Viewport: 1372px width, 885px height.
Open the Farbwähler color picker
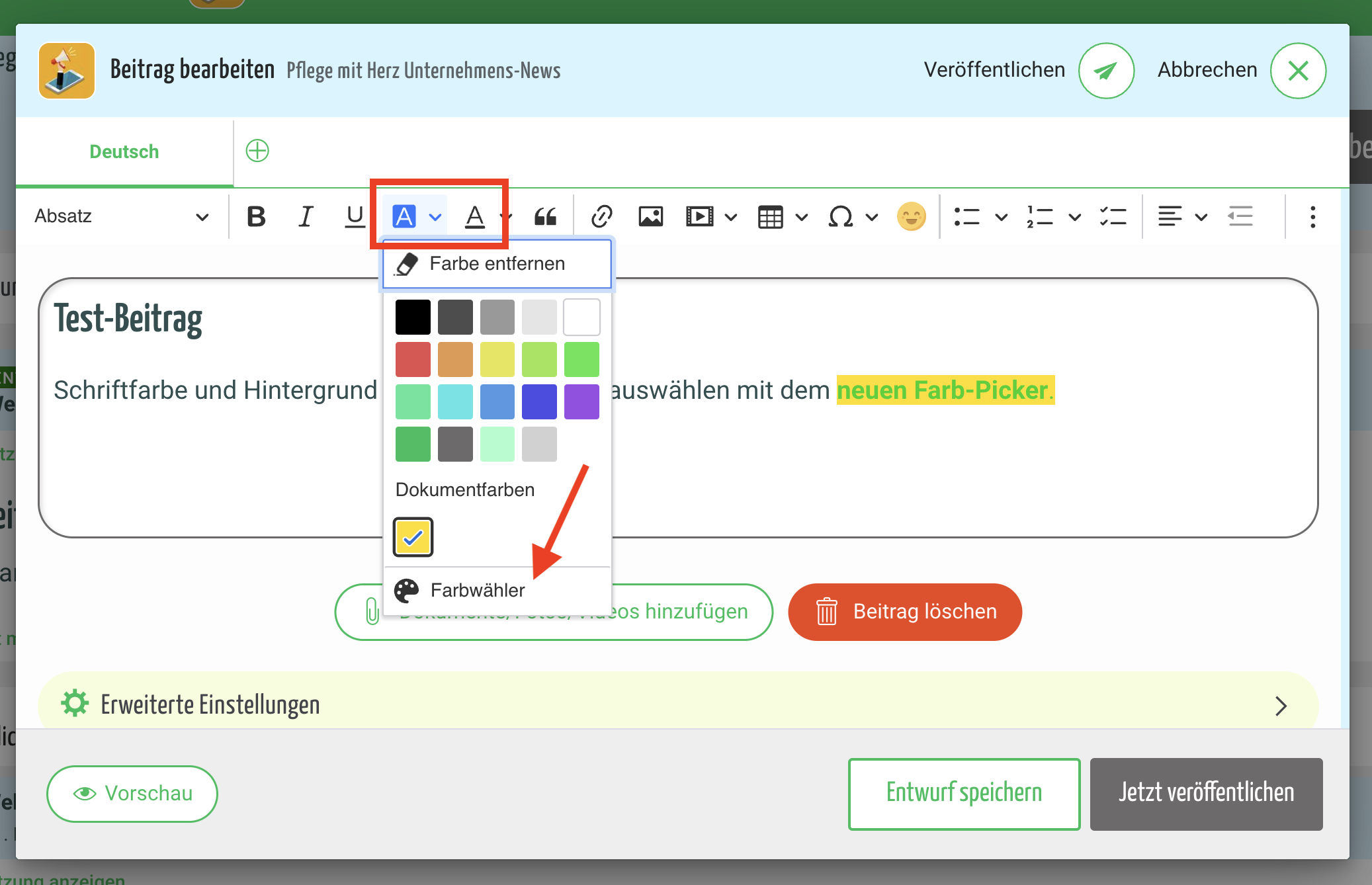tap(478, 590)
